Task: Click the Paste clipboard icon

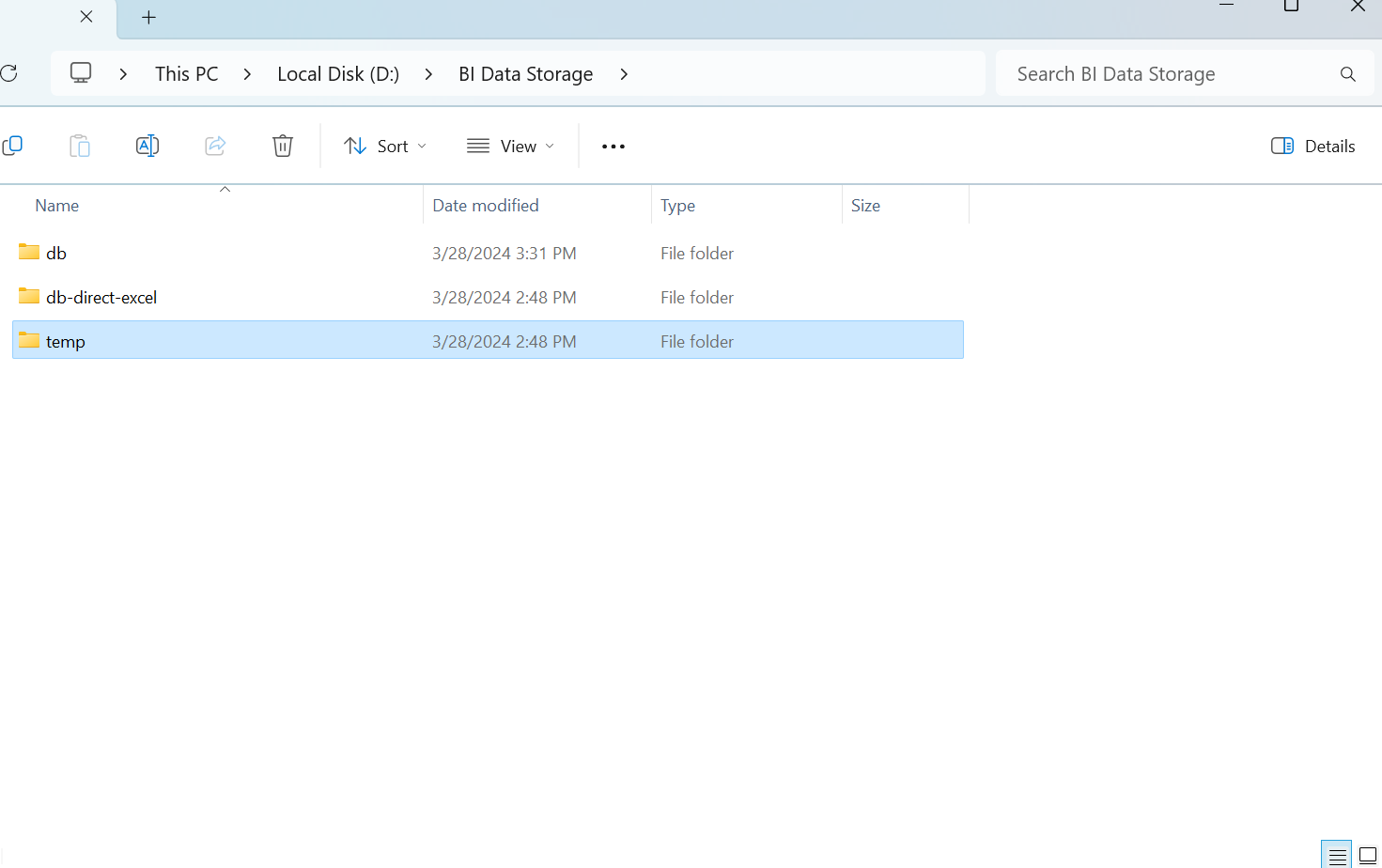Action: pyautogui.click(x=80, y=146)
